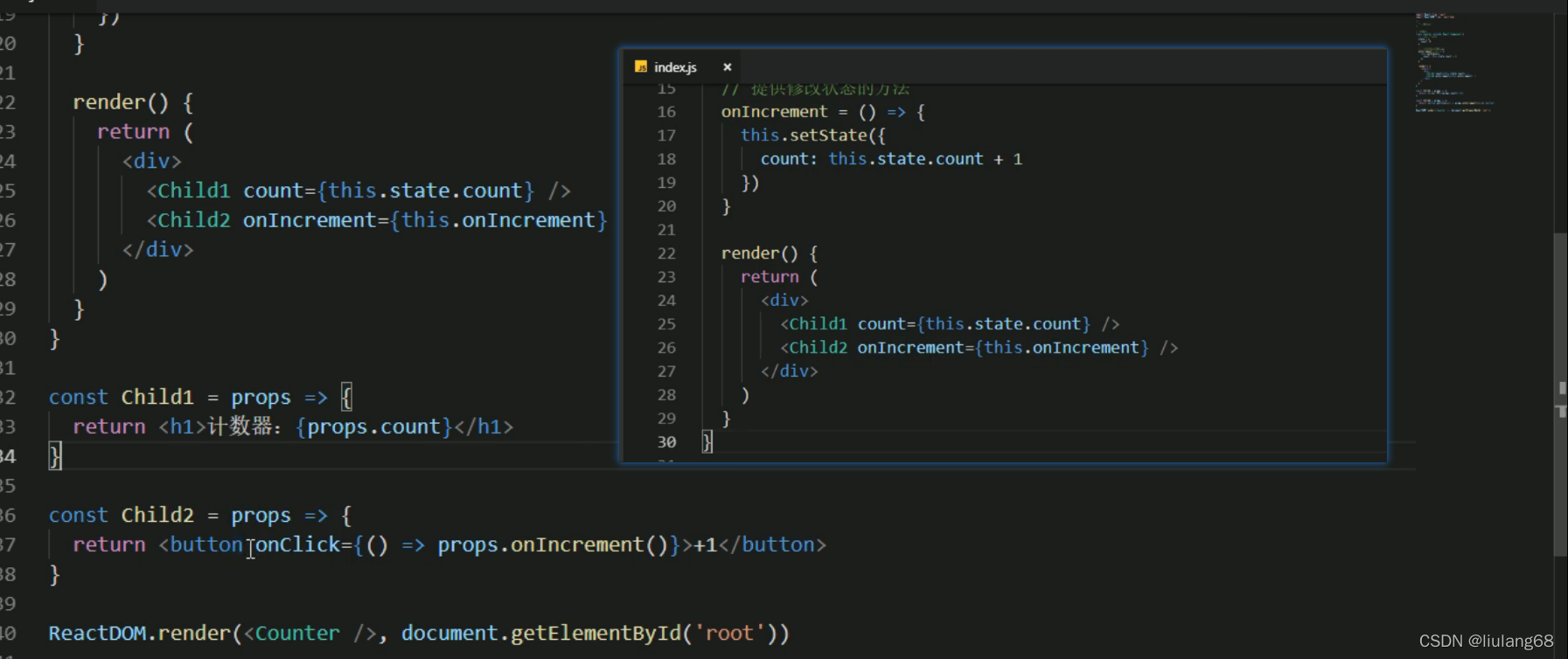Click '<div>' opening tag in main editor
Screen dimensions: 1568x659
pos(152,162)
